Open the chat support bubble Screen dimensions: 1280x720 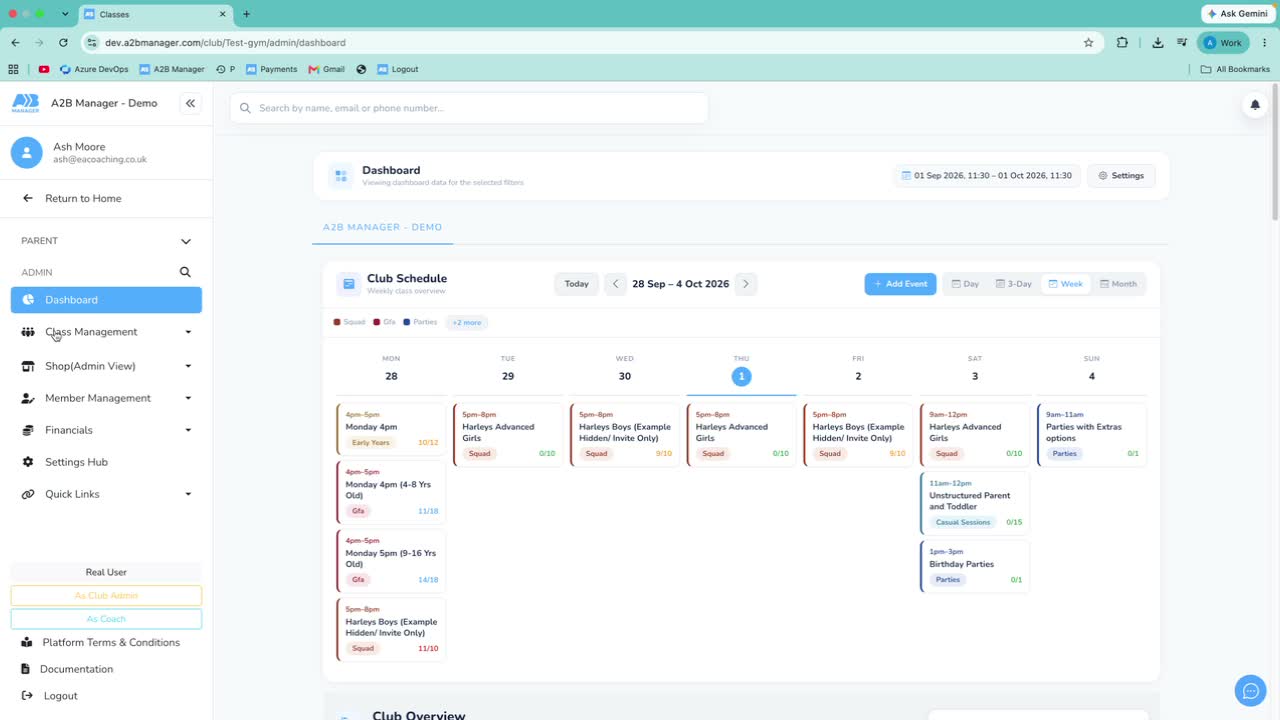pyautogui.click(x=1250, y=690)
